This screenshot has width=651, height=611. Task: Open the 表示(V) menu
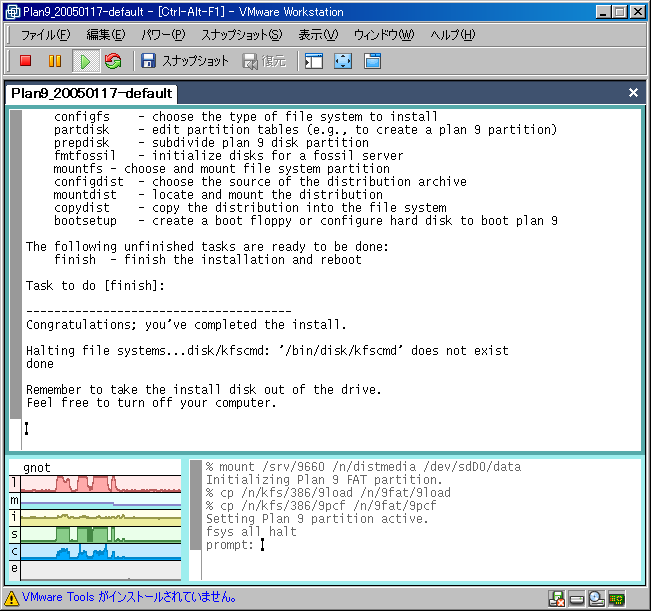click(x=318, y=35)
